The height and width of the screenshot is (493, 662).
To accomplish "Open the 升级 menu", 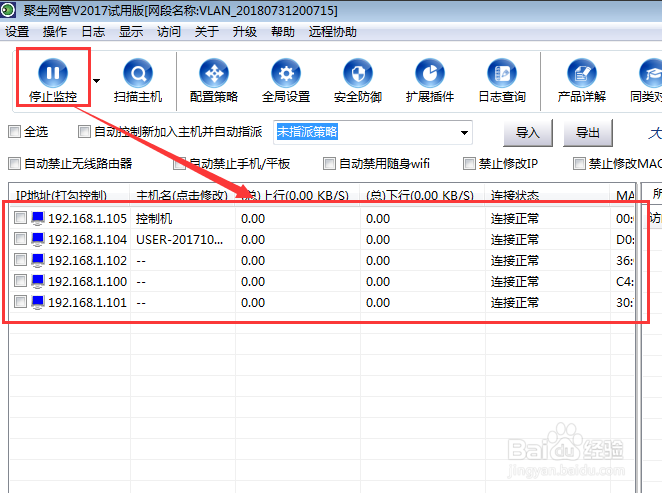I will (x=245, y=32).
